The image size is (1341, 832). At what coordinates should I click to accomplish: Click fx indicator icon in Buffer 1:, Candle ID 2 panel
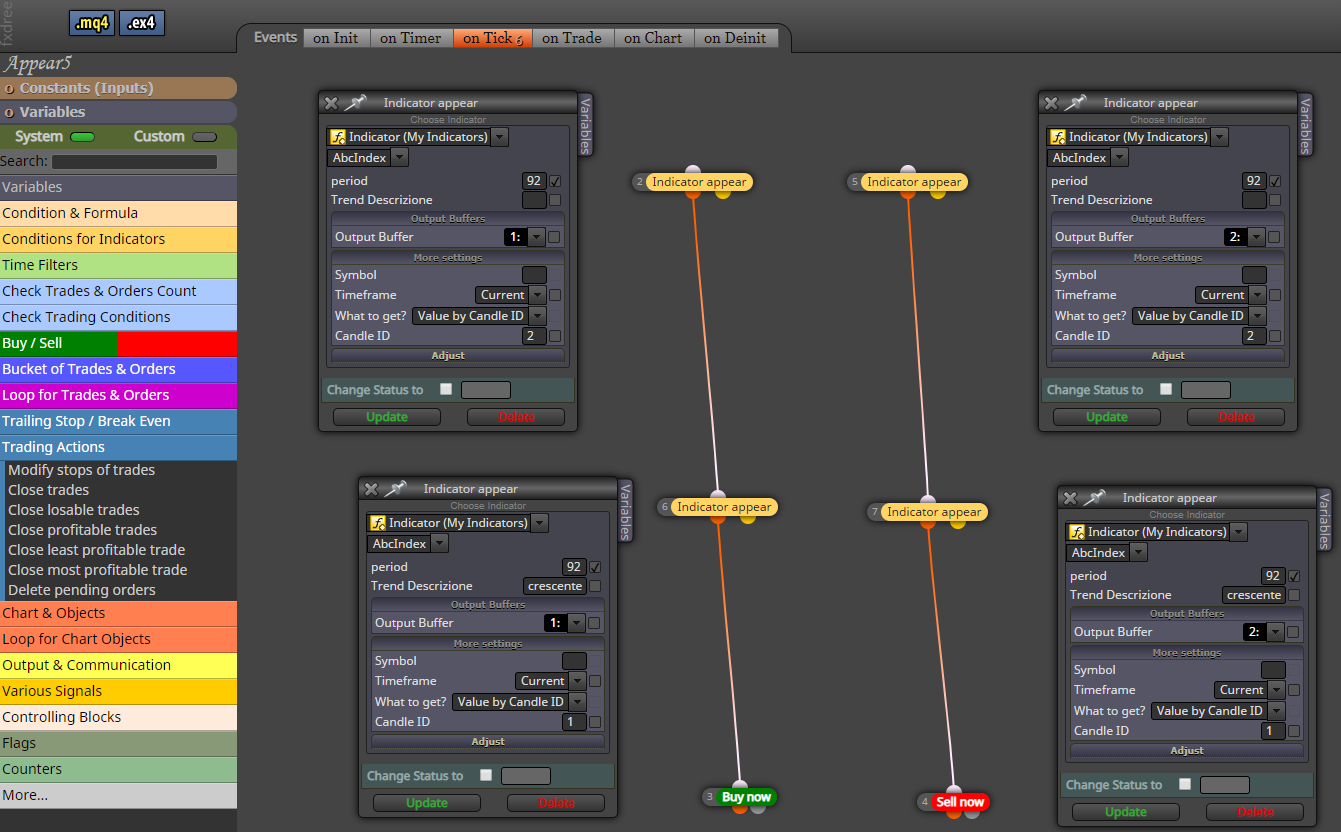[x=338, y=137]
